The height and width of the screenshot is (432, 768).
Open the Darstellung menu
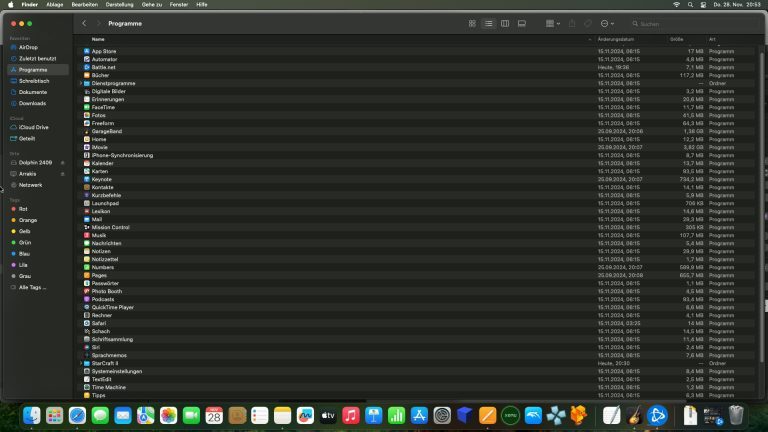coord(120,4)
